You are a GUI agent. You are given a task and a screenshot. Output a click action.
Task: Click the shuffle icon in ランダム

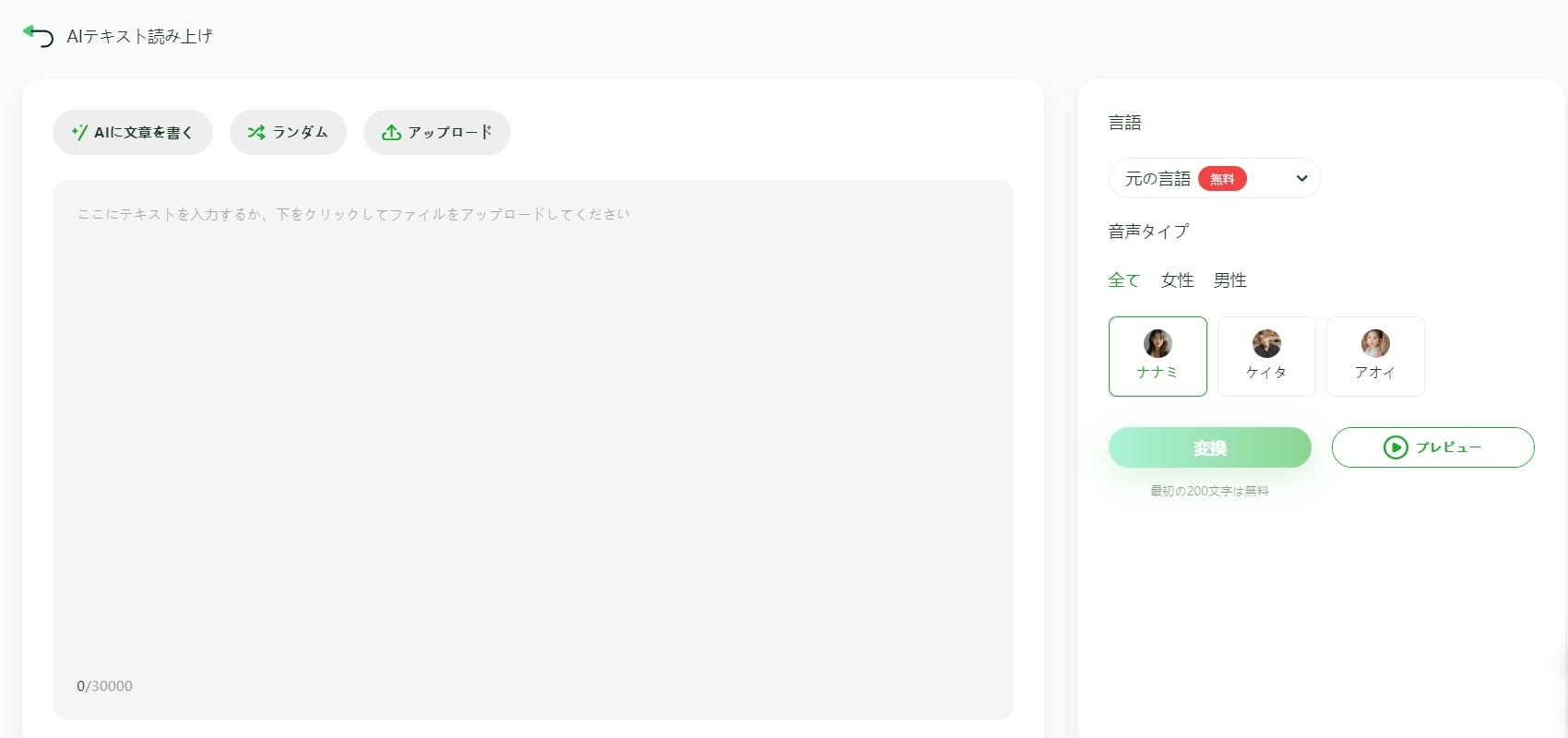[x=256, y=132]
